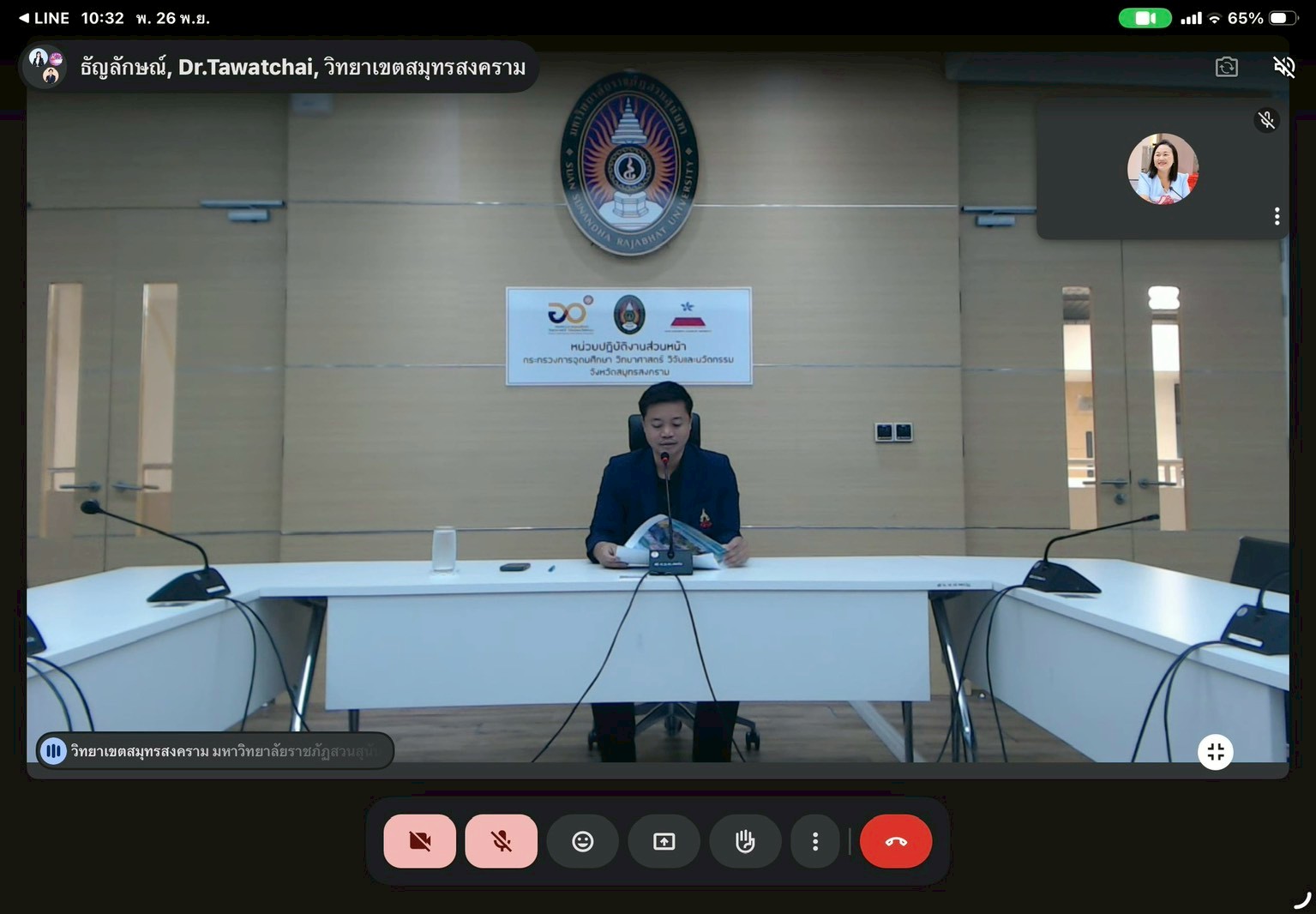The height and width of the screenshot is (914, 1316).
Task: Open the three-dot menu on the self-view tile
Action: [x=1277, y=216]
